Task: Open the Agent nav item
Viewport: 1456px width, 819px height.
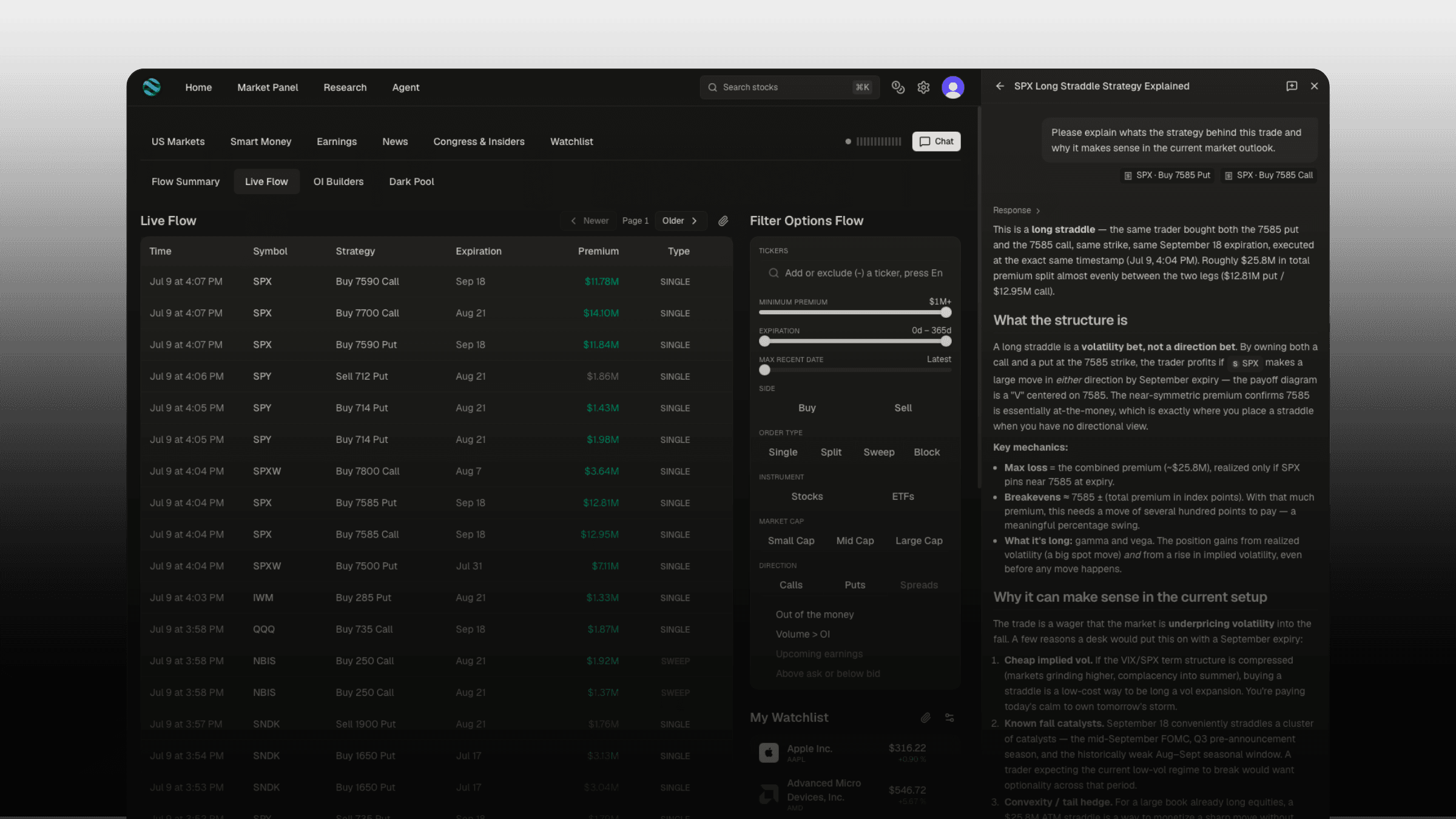Action: click(x=405, y=87)
